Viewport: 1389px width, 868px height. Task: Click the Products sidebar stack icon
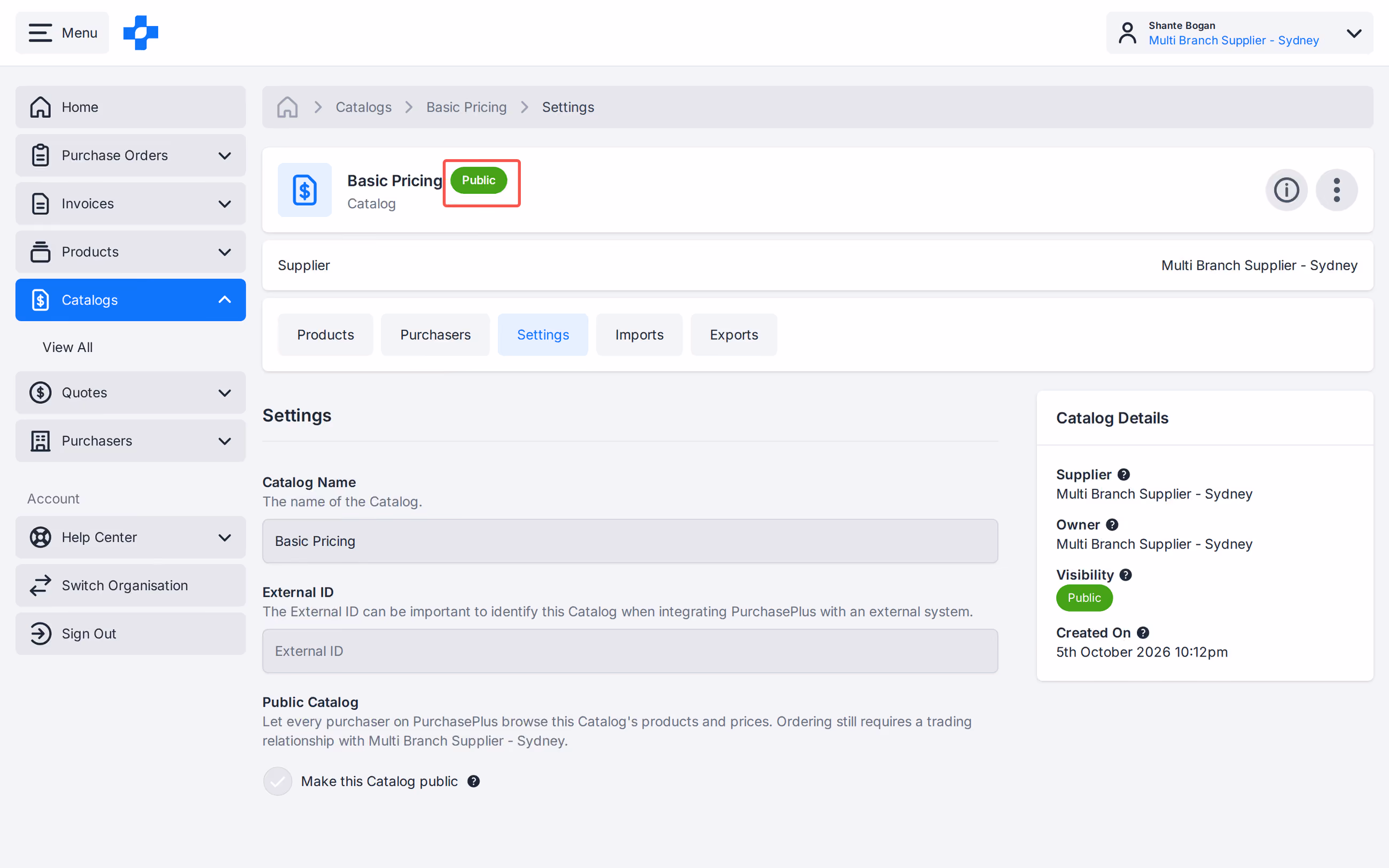(x=40, y=252)
